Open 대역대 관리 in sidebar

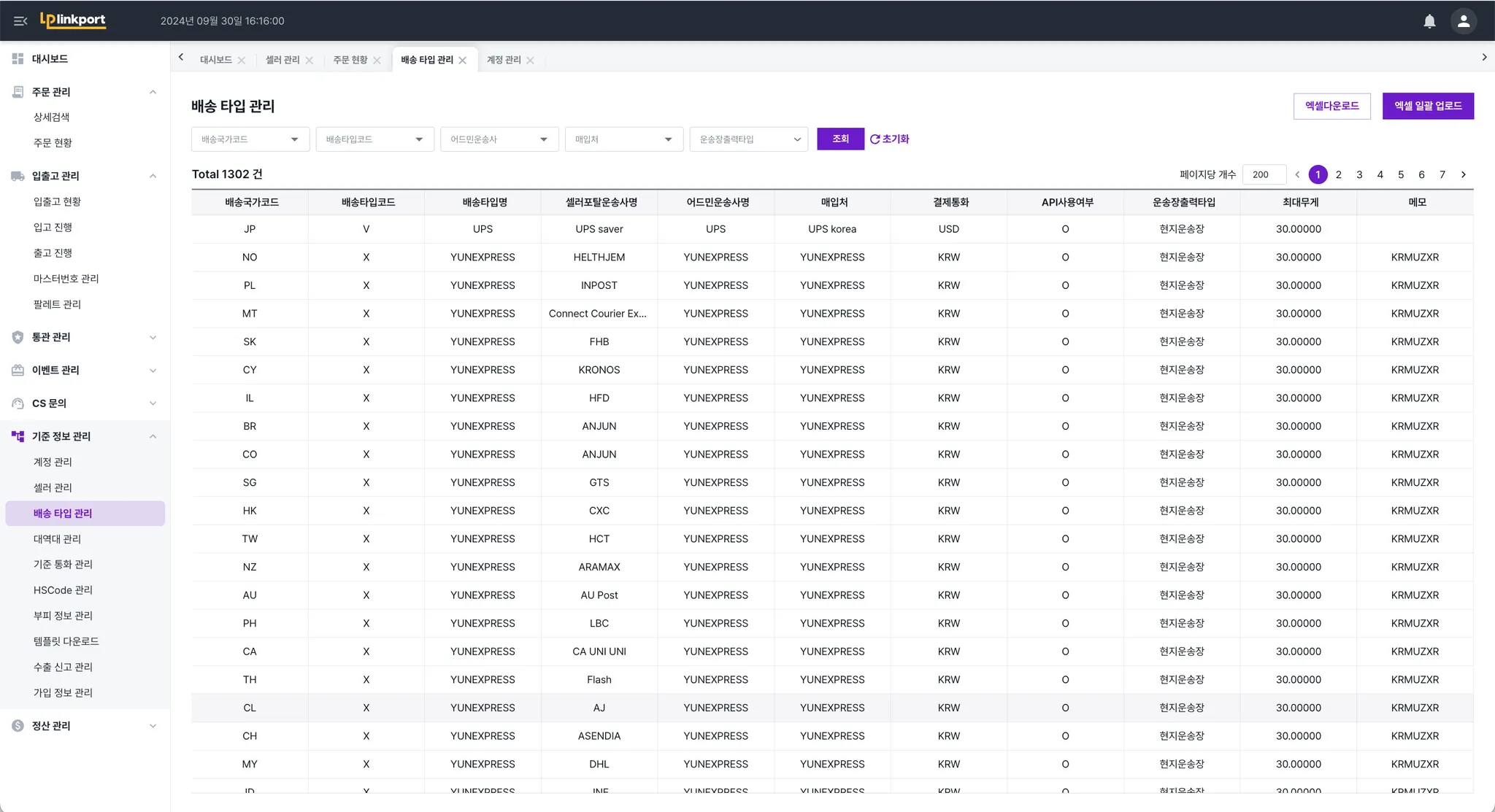(57, 539)
